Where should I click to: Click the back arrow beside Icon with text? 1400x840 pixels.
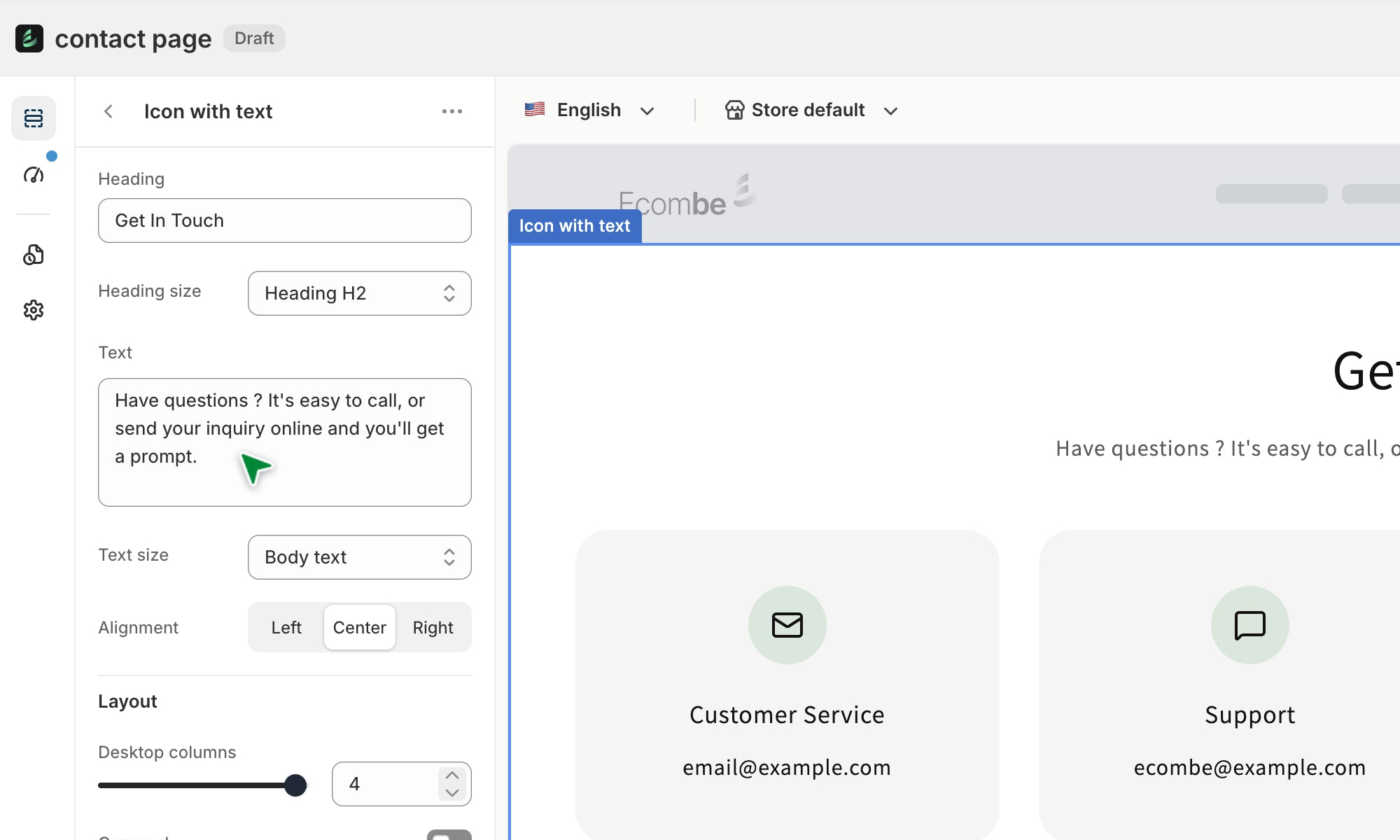(108, 111)
